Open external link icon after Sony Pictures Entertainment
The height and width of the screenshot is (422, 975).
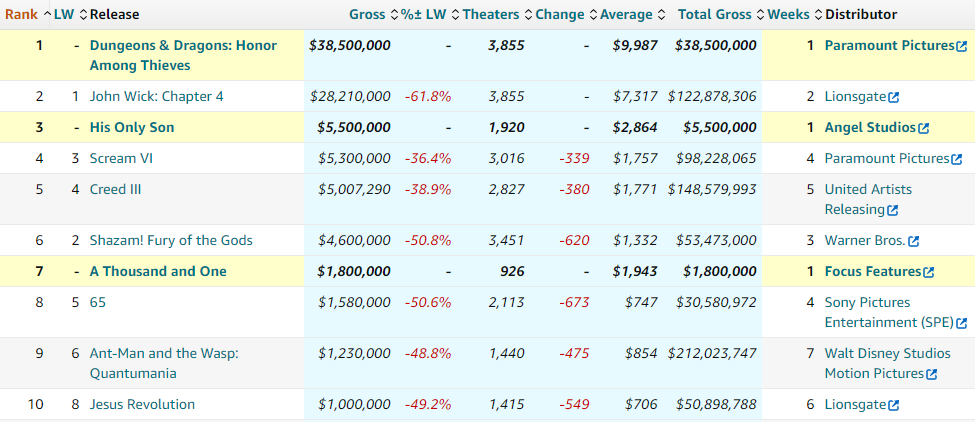click(x=962, y=323)
